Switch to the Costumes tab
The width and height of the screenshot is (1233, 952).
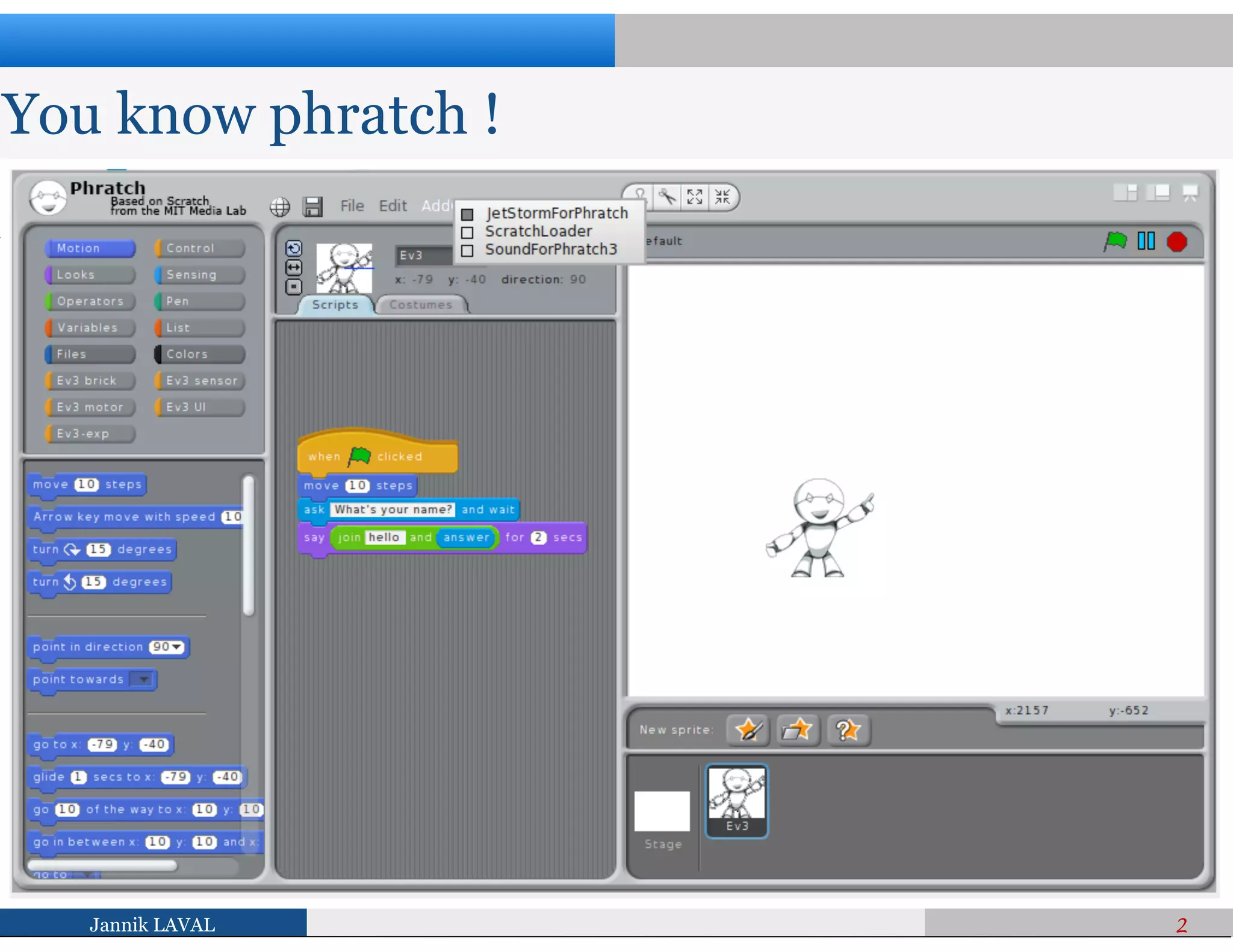[420, 304]
